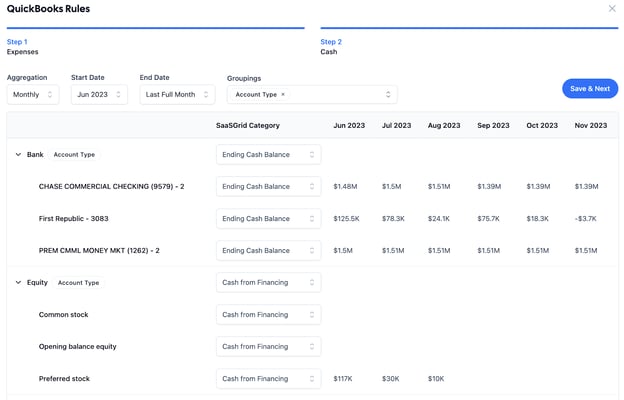Open category dropdown for PREM CMML MONEY MKT
The width and height of the screenshot is (624, 400).
[269, 250]
